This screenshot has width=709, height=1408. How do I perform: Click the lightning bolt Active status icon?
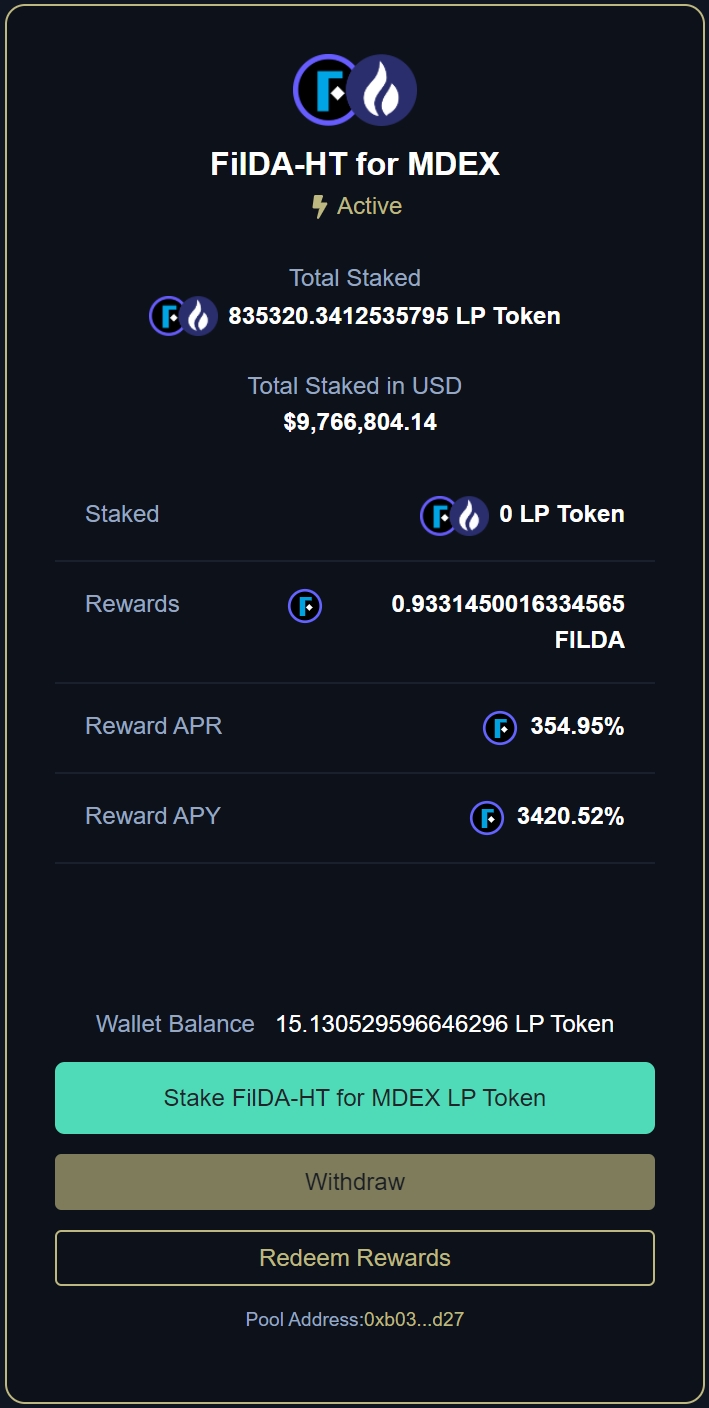(319, 207)
